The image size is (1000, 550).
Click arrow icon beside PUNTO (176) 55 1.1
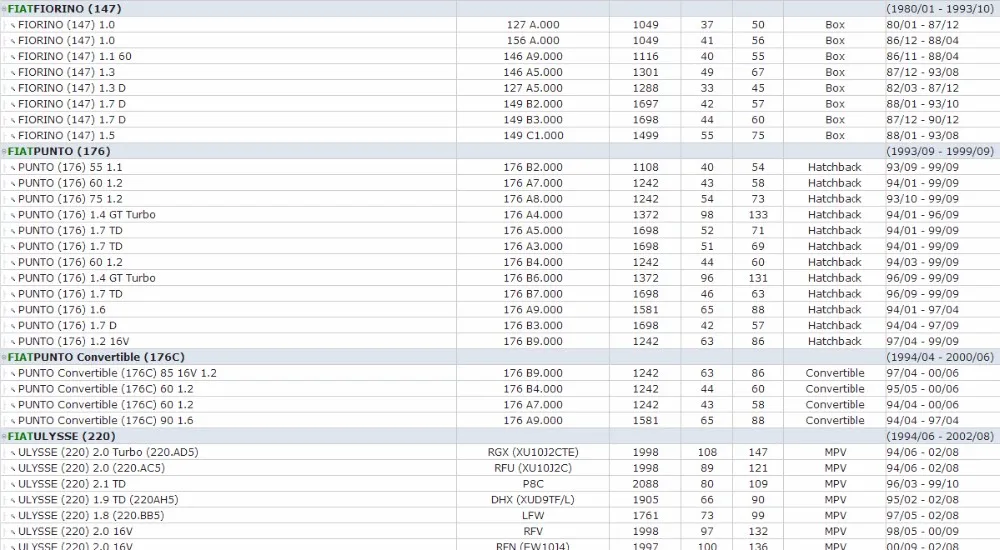pyautogui.click(x=13, y=168)
